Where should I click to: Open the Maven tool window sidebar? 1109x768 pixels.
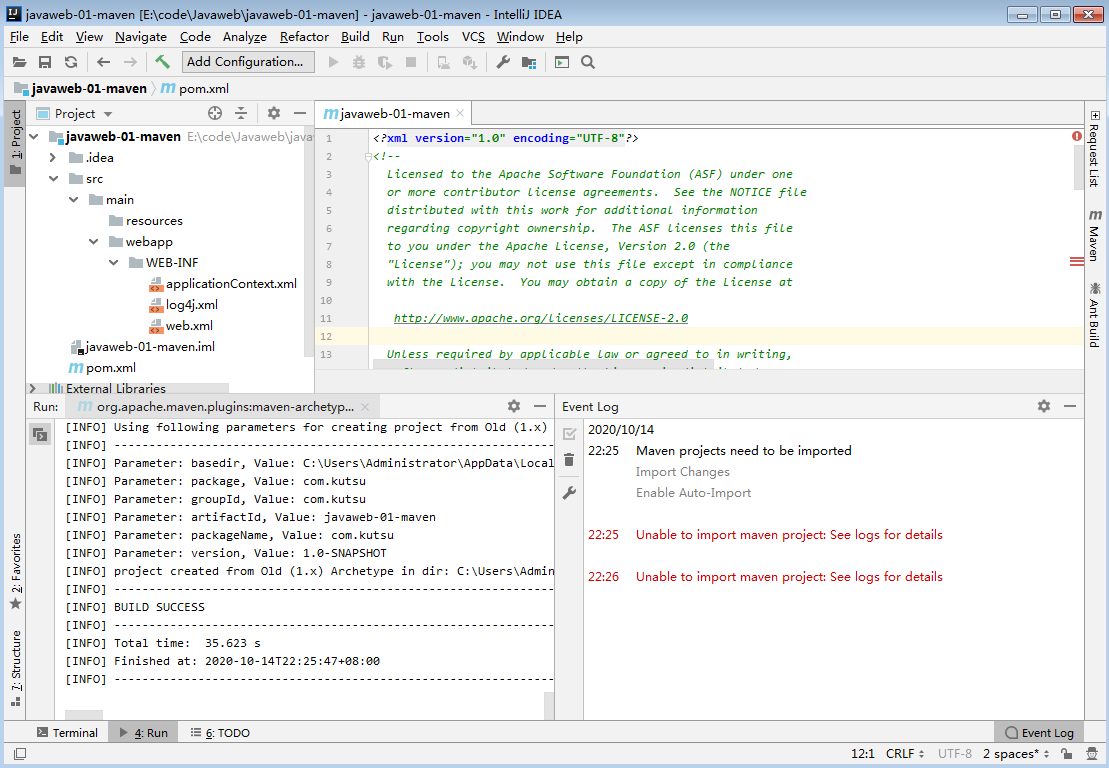1094,235
